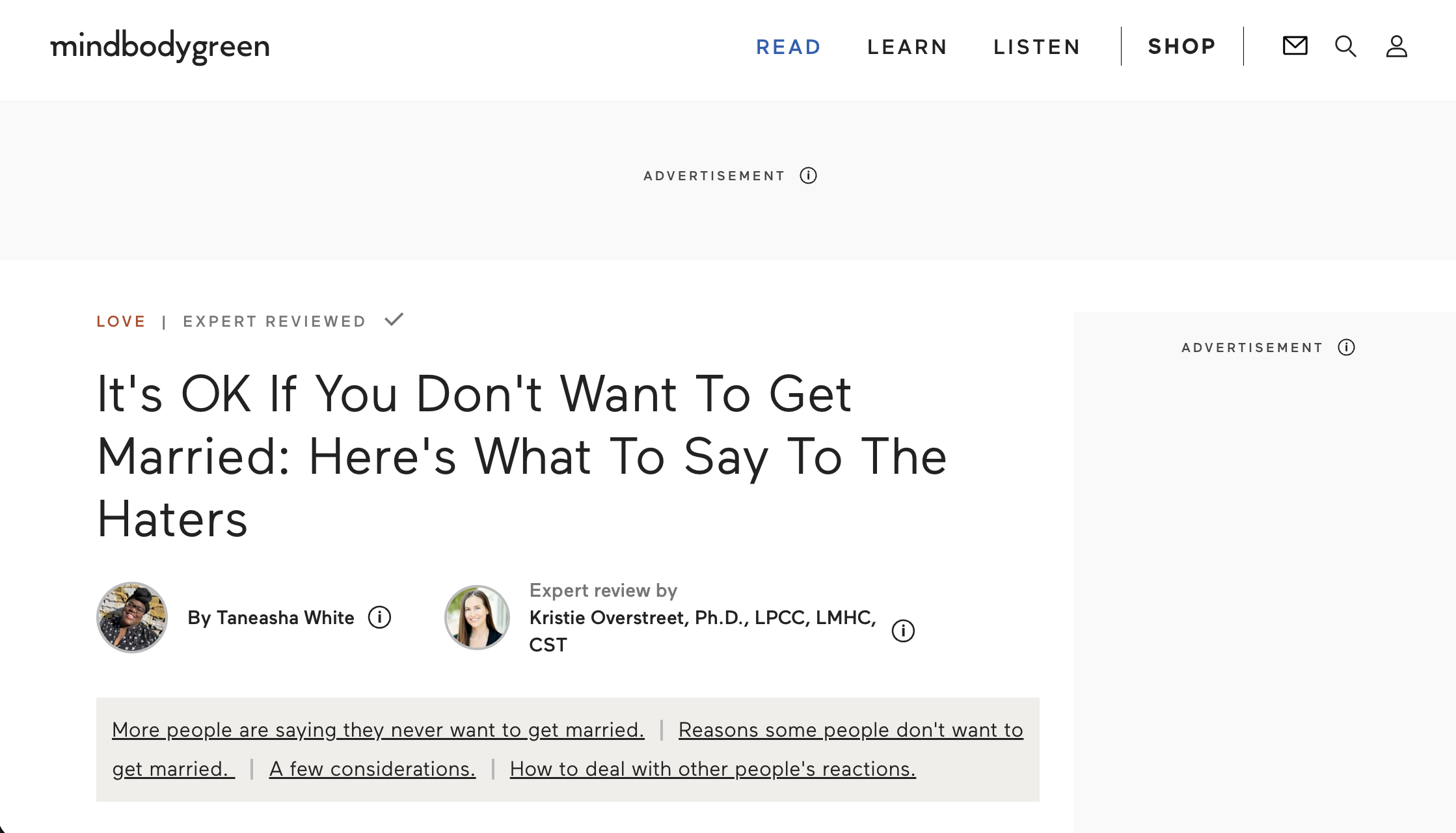
Task: Open the newsletter envelope icon
Action: (1295, 46)
